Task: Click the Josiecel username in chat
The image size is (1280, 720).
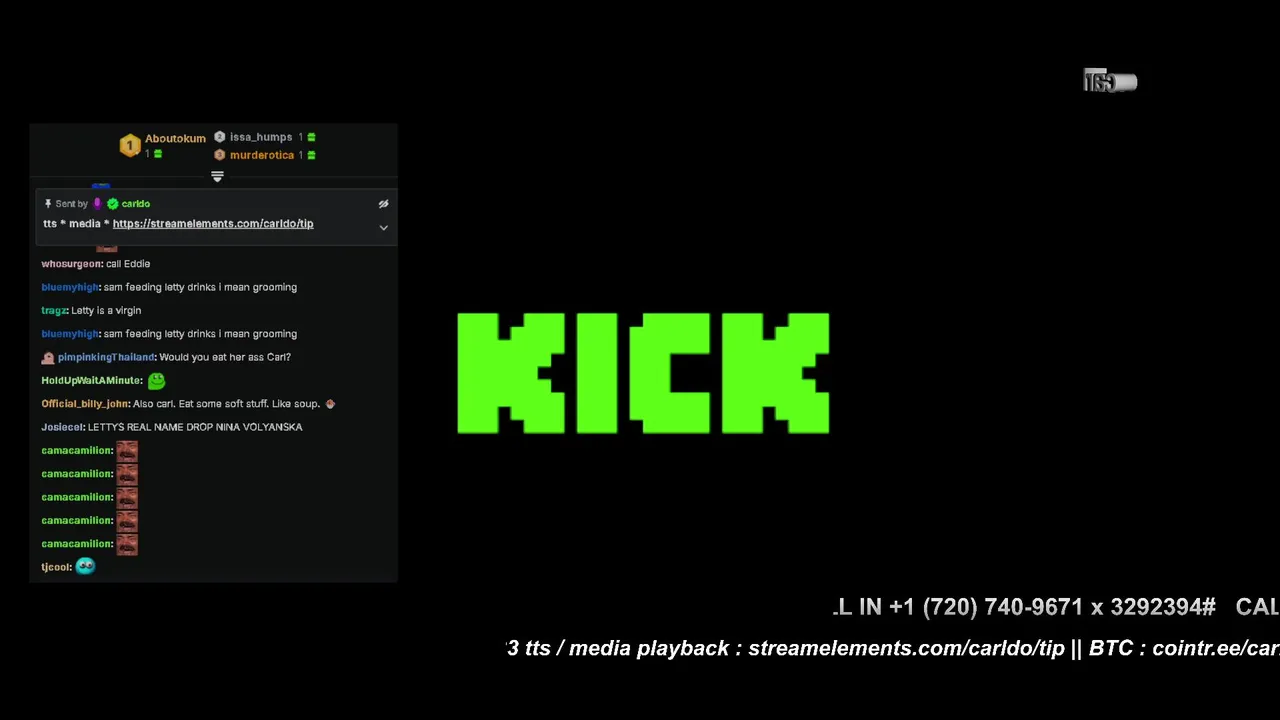Action: click(62, 427)
